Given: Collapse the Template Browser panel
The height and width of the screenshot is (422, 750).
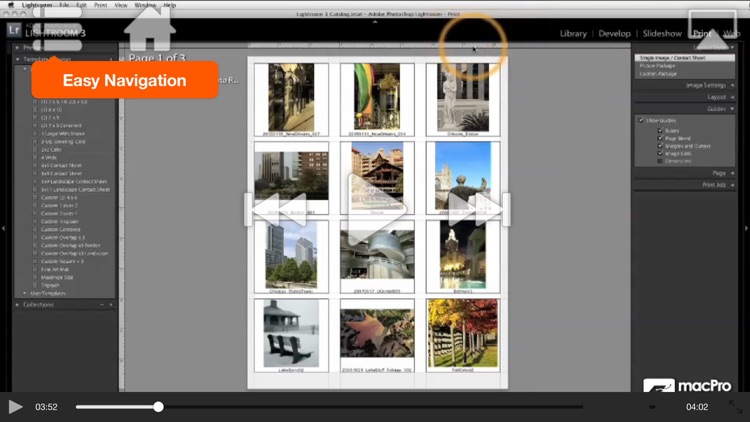Looking at the screenshot, I should pos(18,59).
